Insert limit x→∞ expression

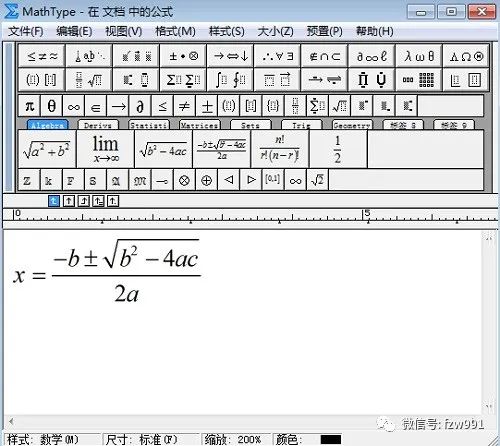105,149
